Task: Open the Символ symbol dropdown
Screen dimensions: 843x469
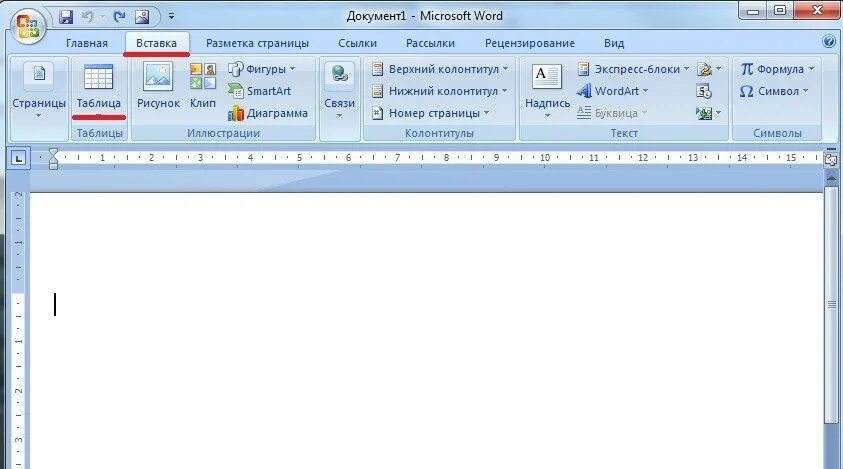Action: [x=774, y=91]
